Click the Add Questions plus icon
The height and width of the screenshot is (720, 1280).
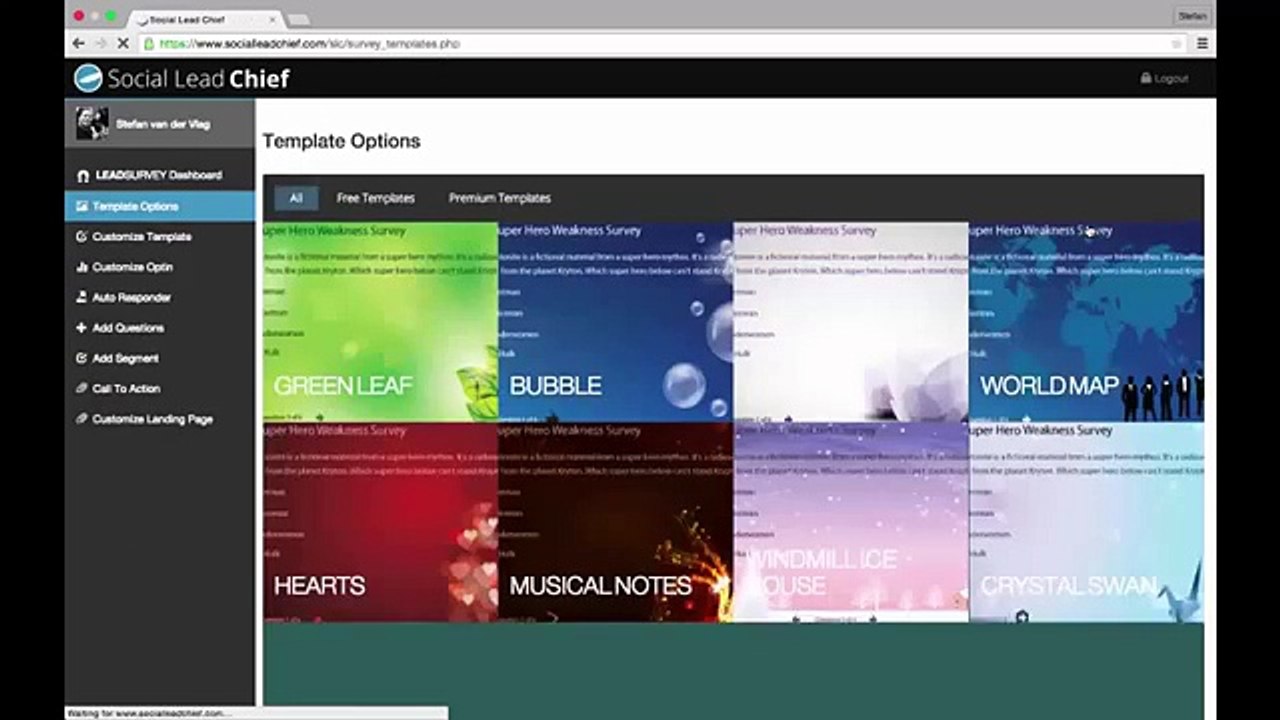tap(82, 328)
